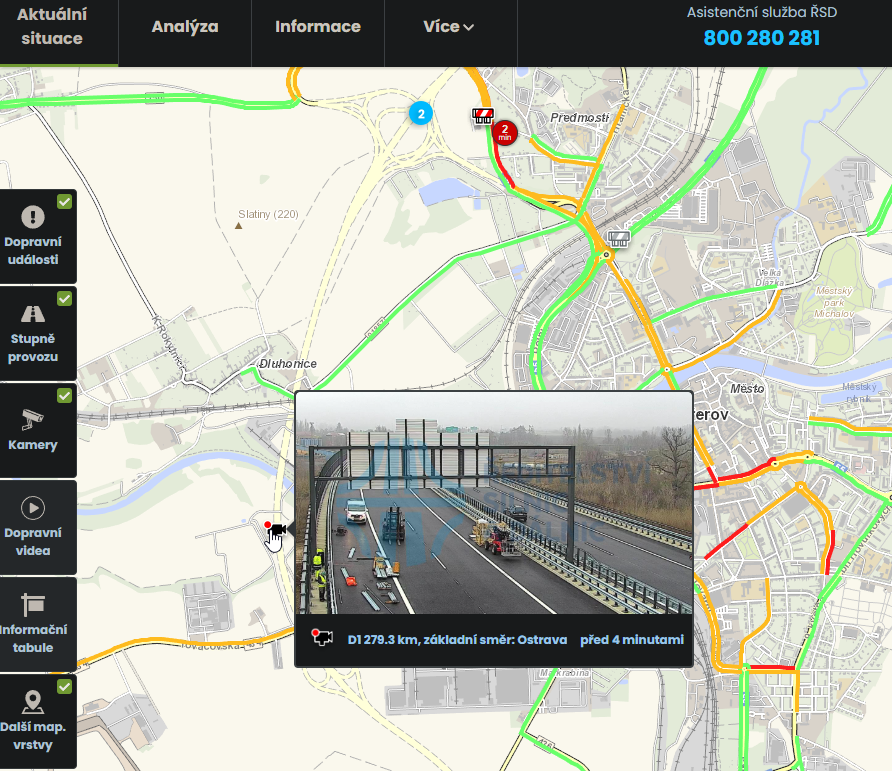The height and width of the screenshot is (771, 892).
Task: Switch to the Informace tab
Action: [x=318, y=27]
